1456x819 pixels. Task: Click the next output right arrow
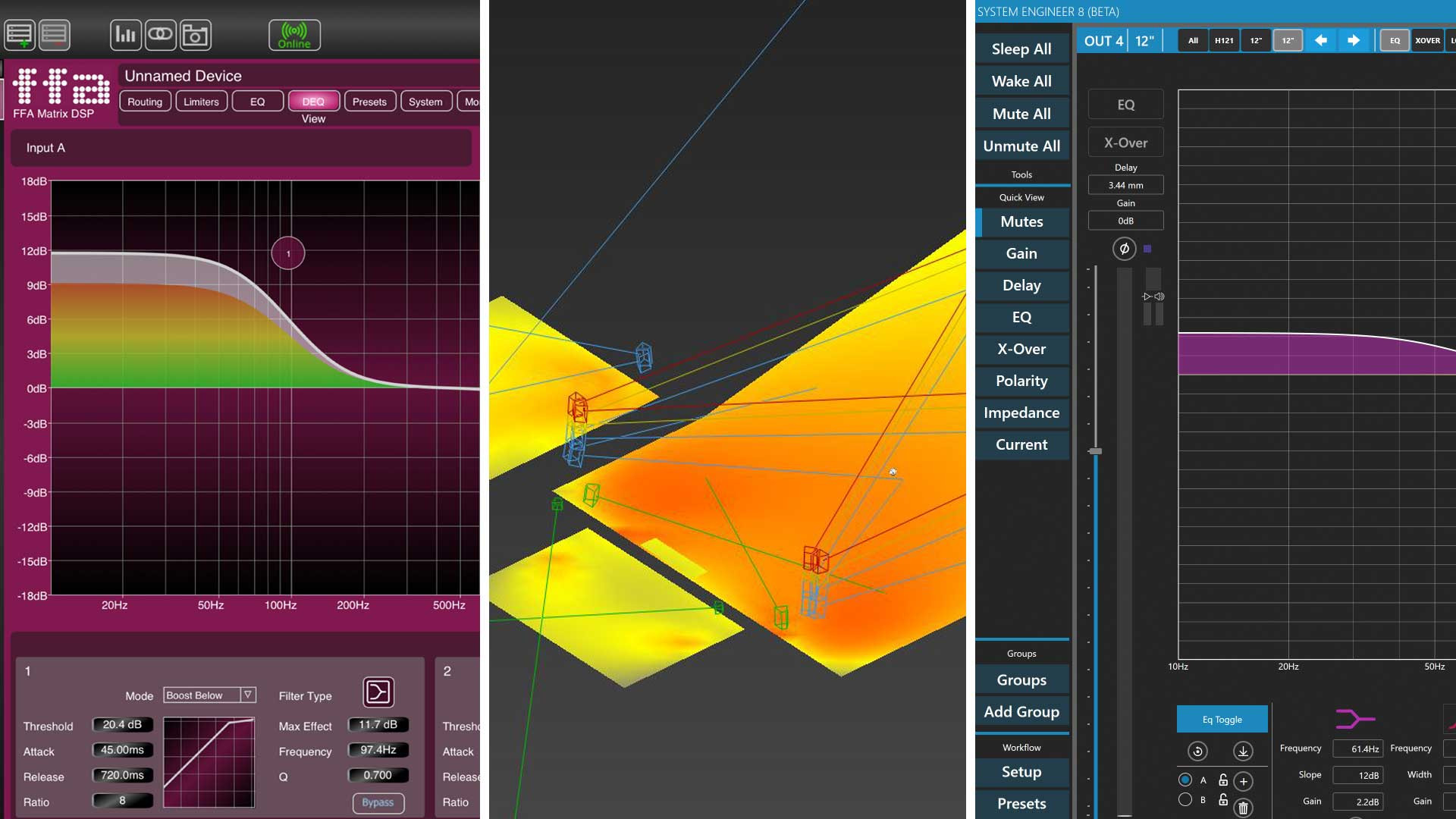pos(1354,40)
